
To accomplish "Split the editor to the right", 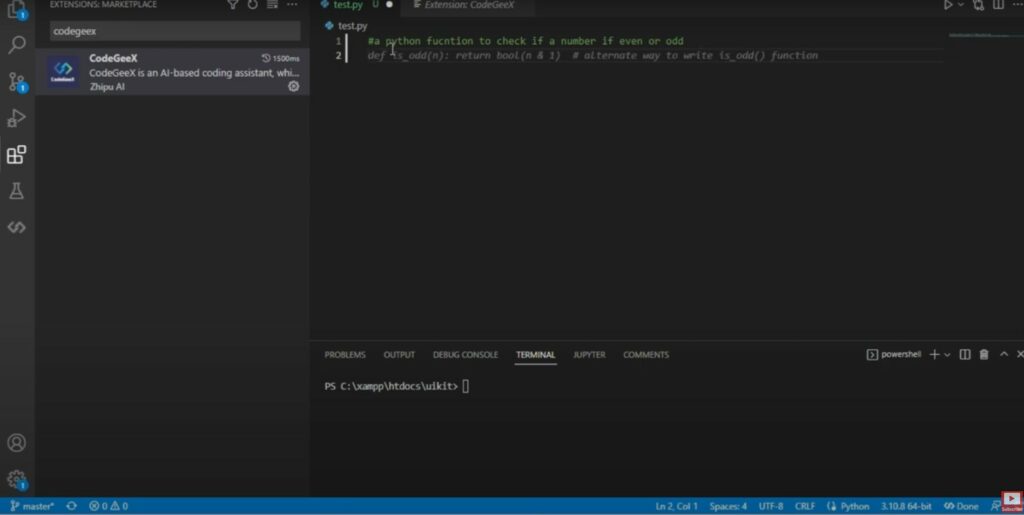I will coord(999,5).
